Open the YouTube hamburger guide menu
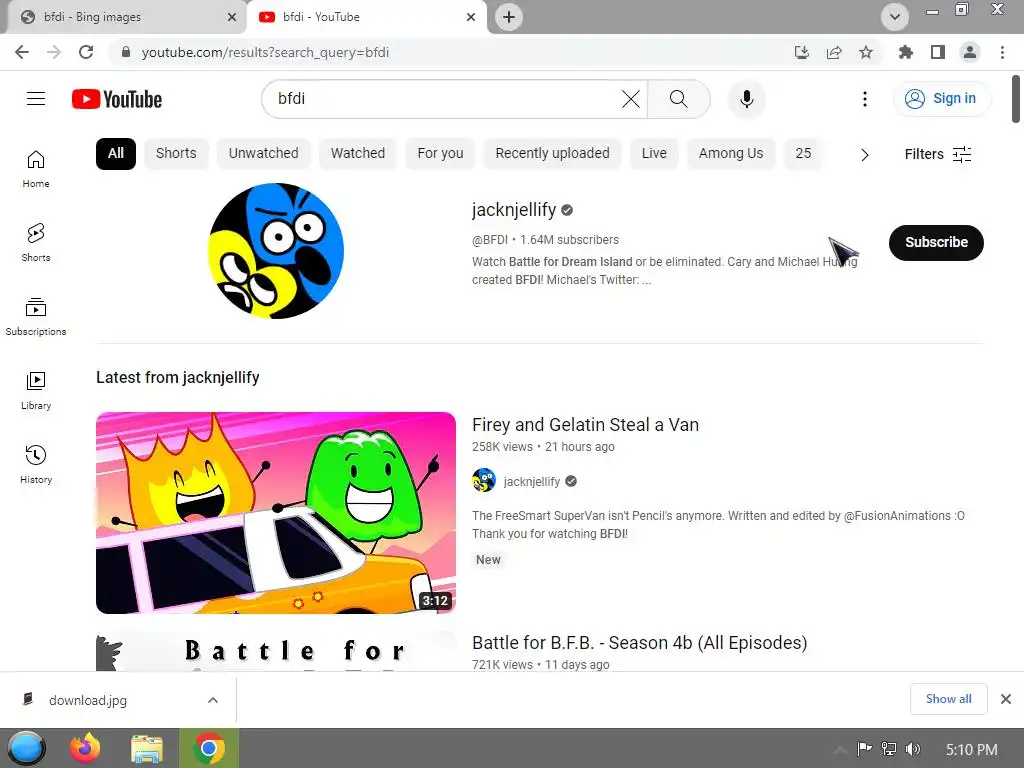1024x768 pixels. tap(36, 99)
